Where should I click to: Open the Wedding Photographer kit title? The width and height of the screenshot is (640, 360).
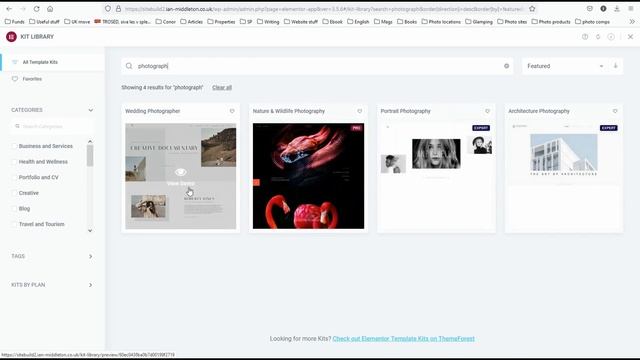(152, 111)
